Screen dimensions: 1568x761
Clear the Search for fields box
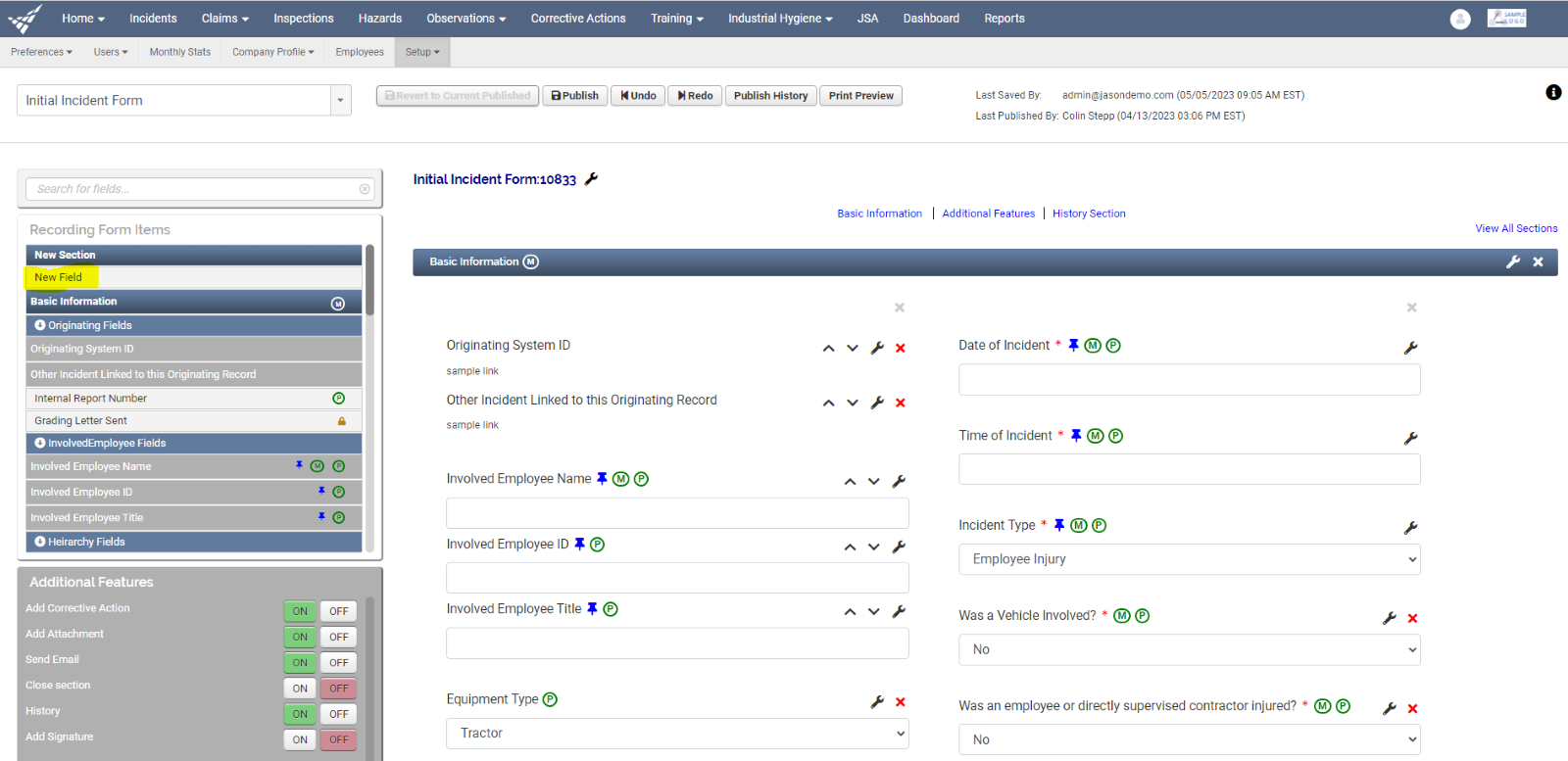(365, 189)
